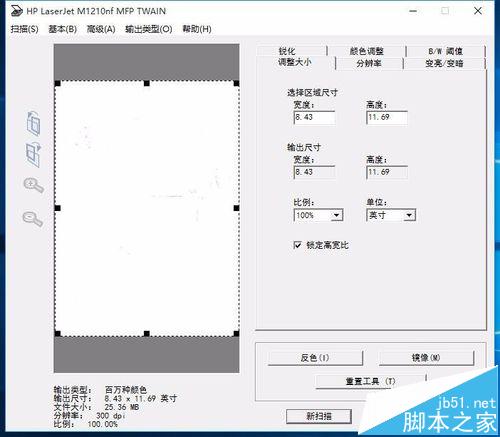Close the HP LaserJet TWAIN window

click(478, 11)
